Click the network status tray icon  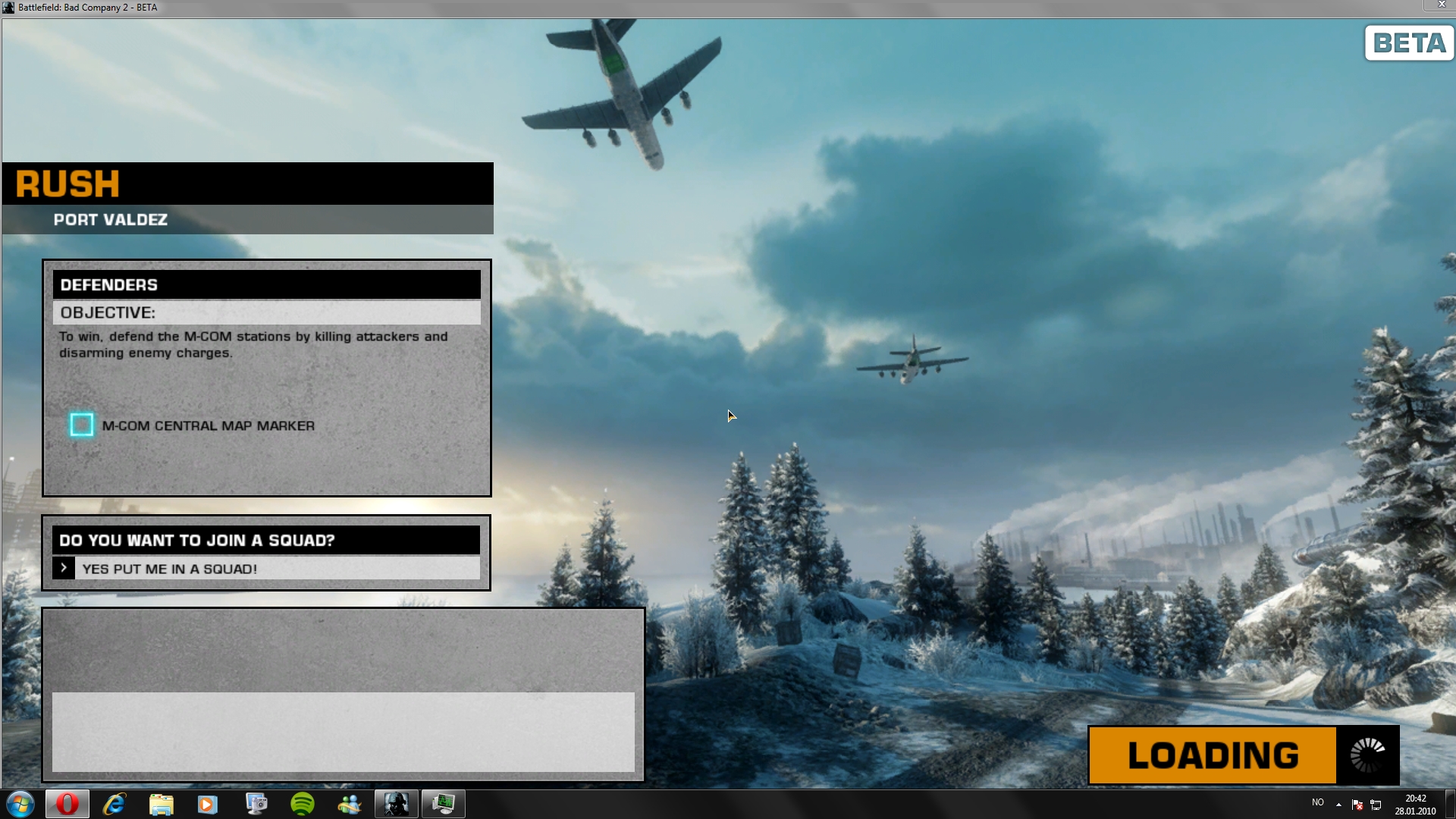1376,805
